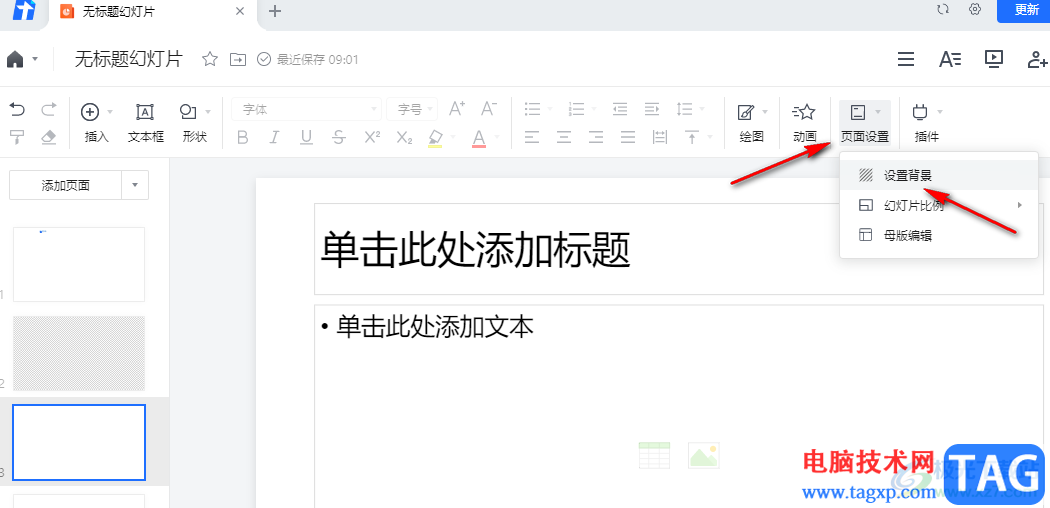Decrease font size with A- icon
This screenshot has width=1050, height=508.
490,108
